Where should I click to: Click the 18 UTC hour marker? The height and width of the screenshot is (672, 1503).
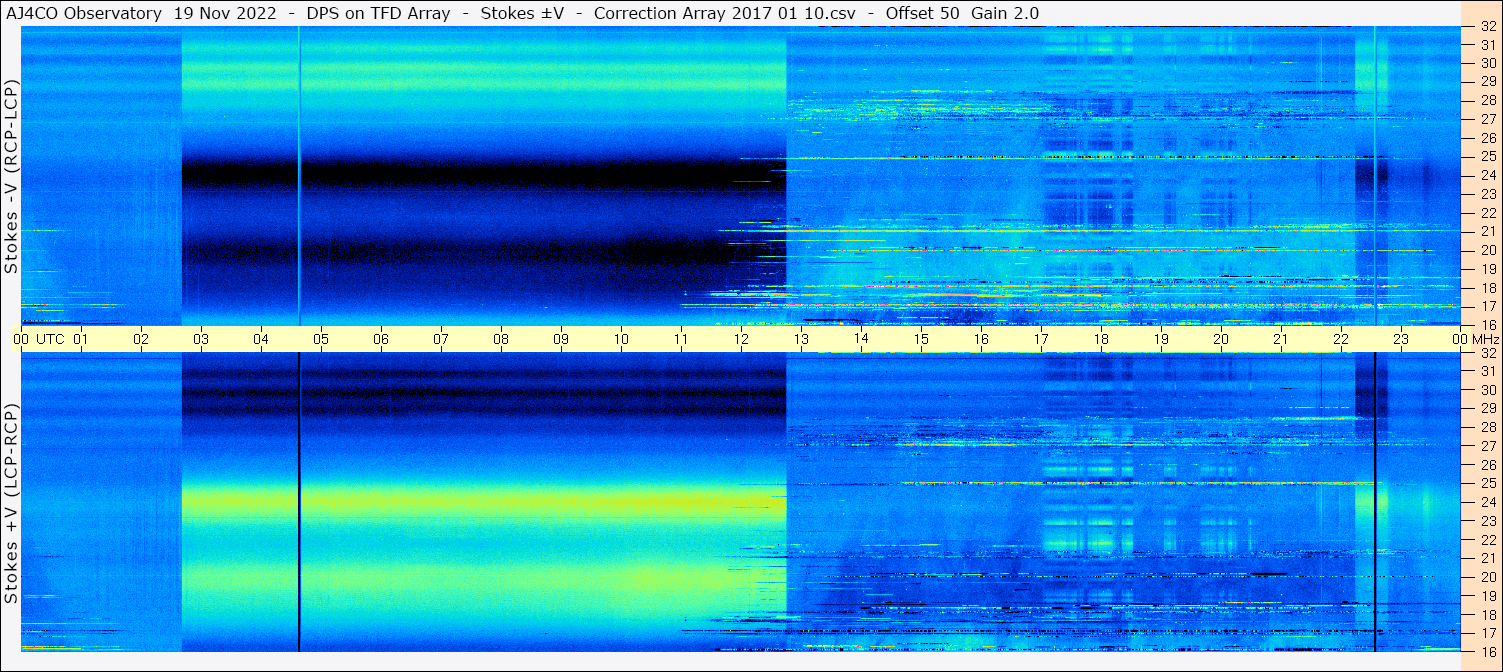point(1101,339)
